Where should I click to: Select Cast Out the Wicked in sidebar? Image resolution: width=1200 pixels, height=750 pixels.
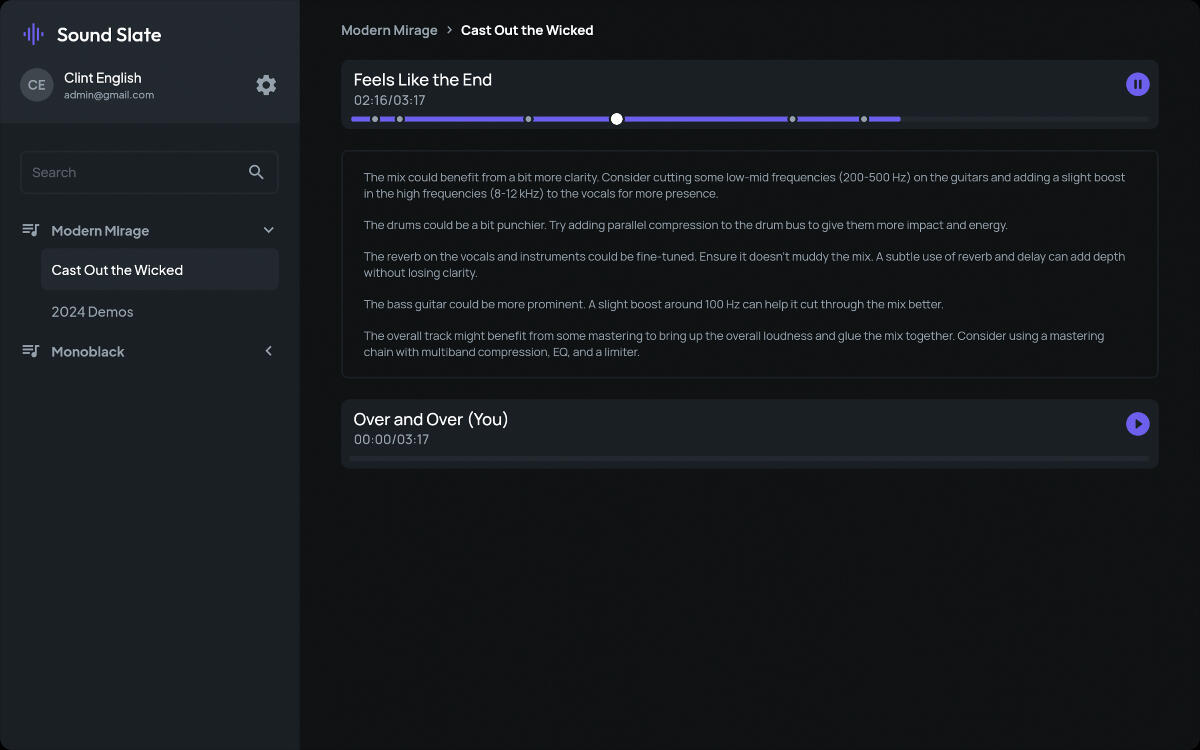tap(160, 270)
